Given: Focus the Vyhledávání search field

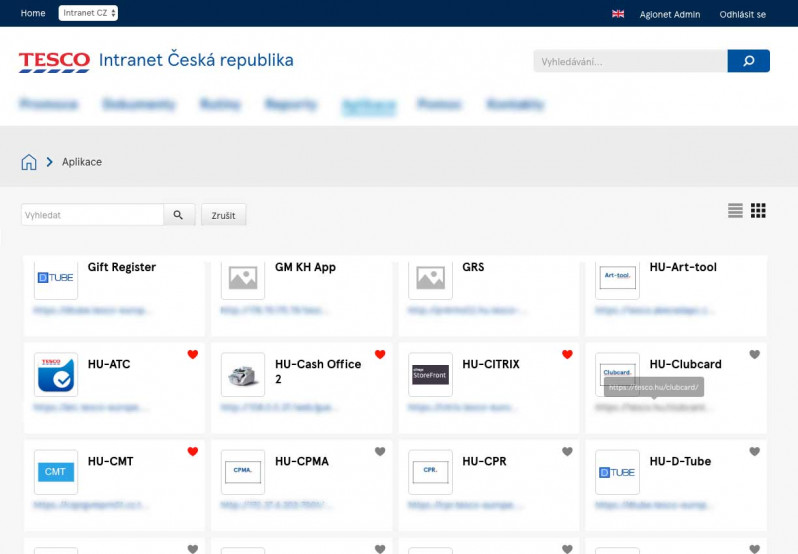Looking at the screenshot, I should tap(631, 61).
